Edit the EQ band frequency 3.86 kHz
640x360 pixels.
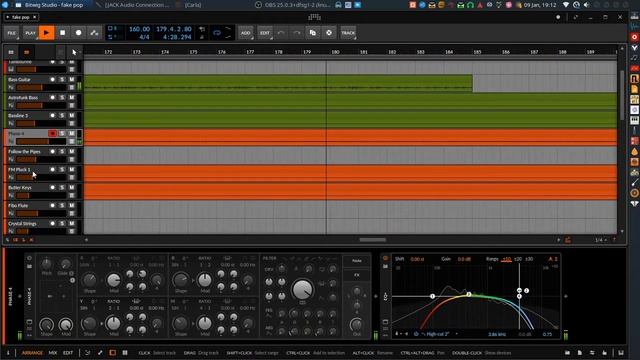click(497, 334)
